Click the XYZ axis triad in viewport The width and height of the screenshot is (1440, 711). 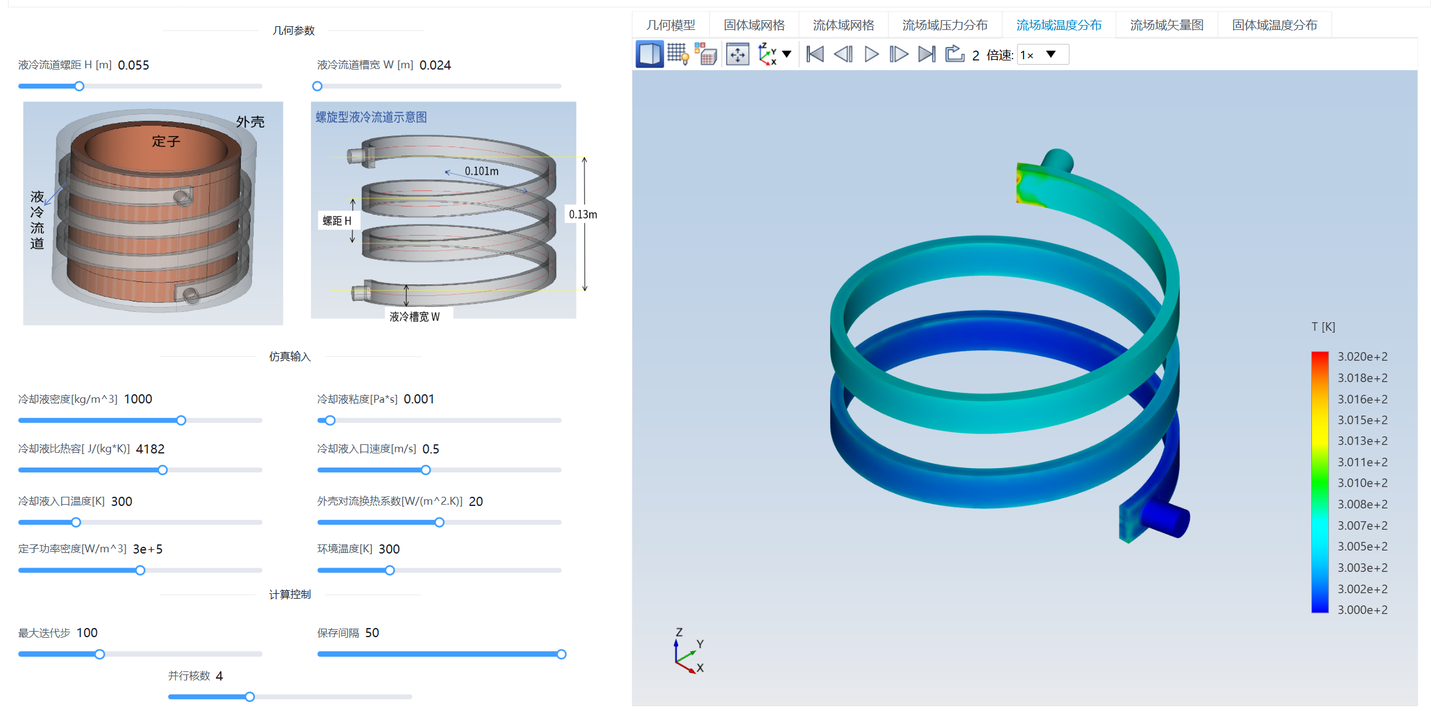[x=687, y=652]
